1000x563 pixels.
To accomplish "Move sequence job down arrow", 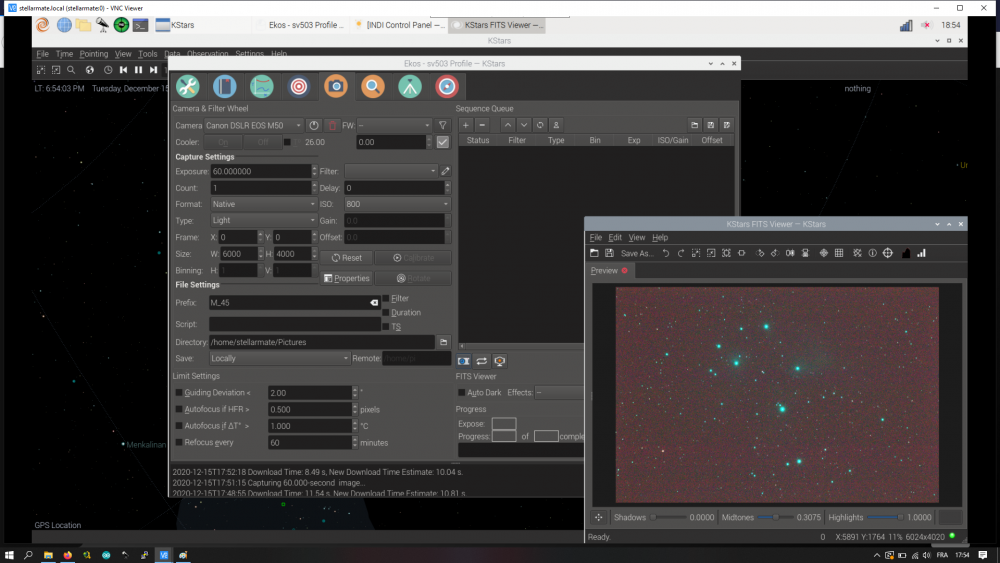I will (x=524, y=125).
